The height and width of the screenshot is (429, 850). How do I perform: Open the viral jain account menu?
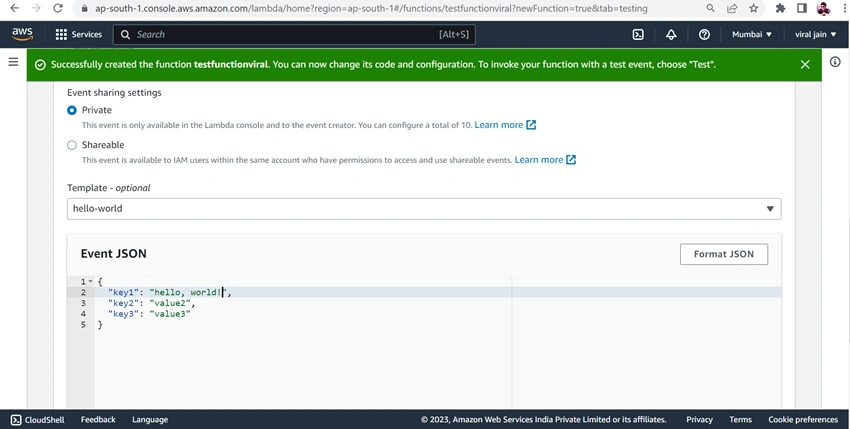point(815,34)
